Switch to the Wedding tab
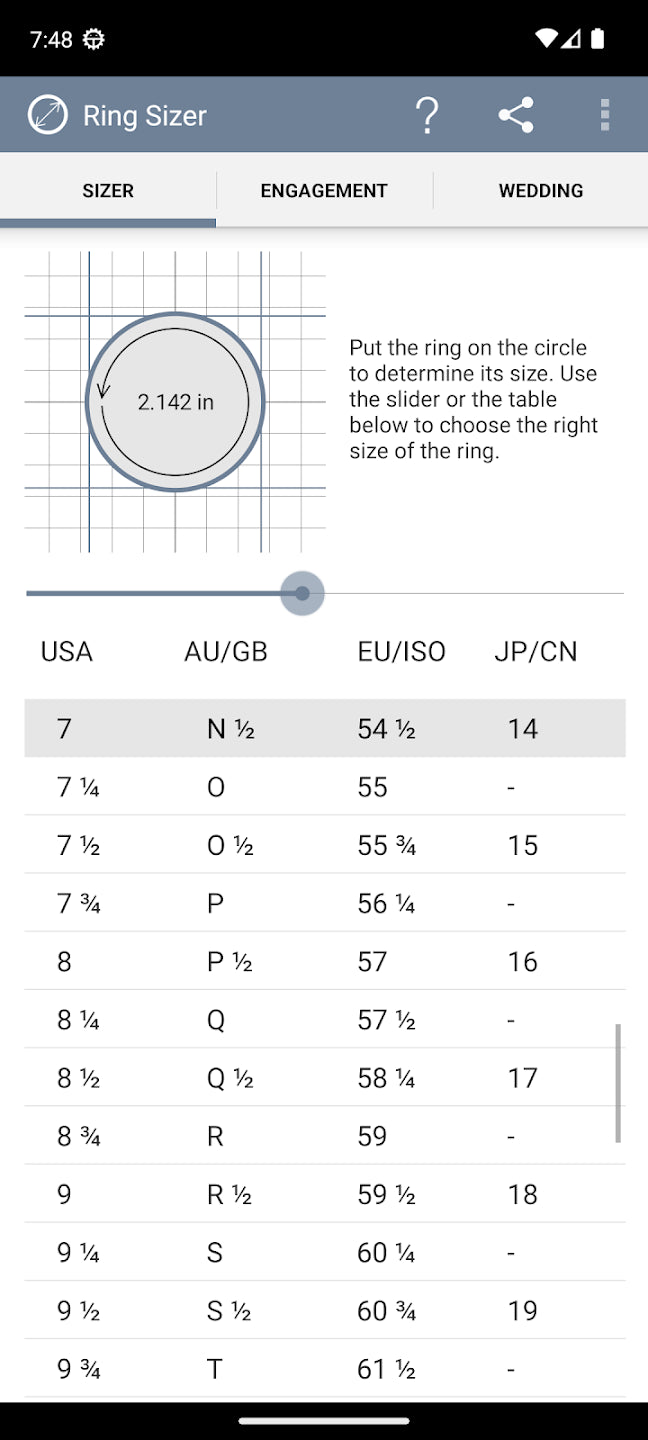This screenshot has width=648, height=1440. pos(541,190)
